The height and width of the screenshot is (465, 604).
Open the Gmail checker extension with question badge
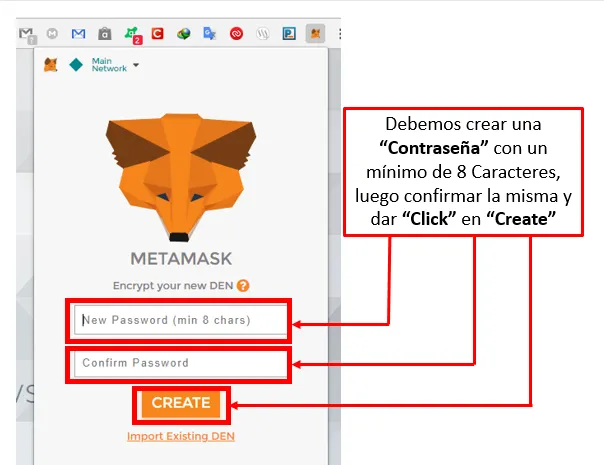pos(27,35)
